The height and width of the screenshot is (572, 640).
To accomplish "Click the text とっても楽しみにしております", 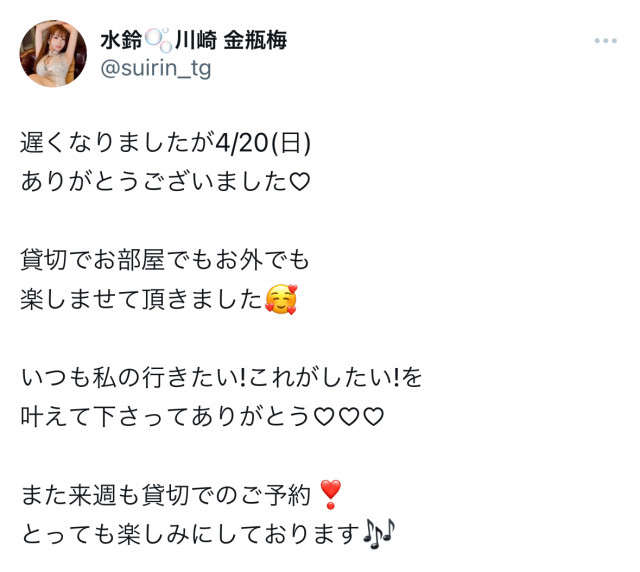I will click(190, 534).
